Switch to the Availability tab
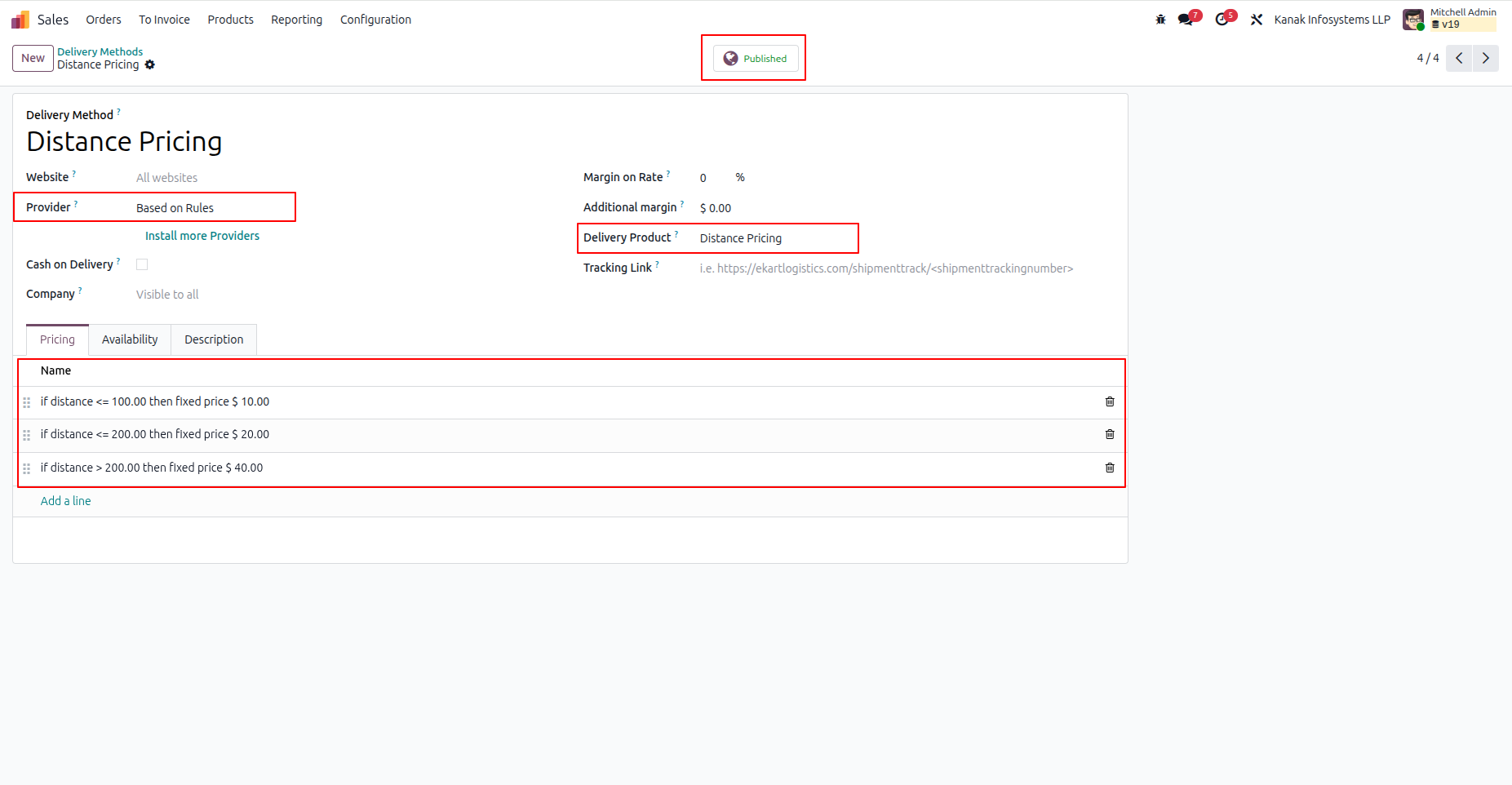Screen dimensions: 1512x785 click(129, 339)
